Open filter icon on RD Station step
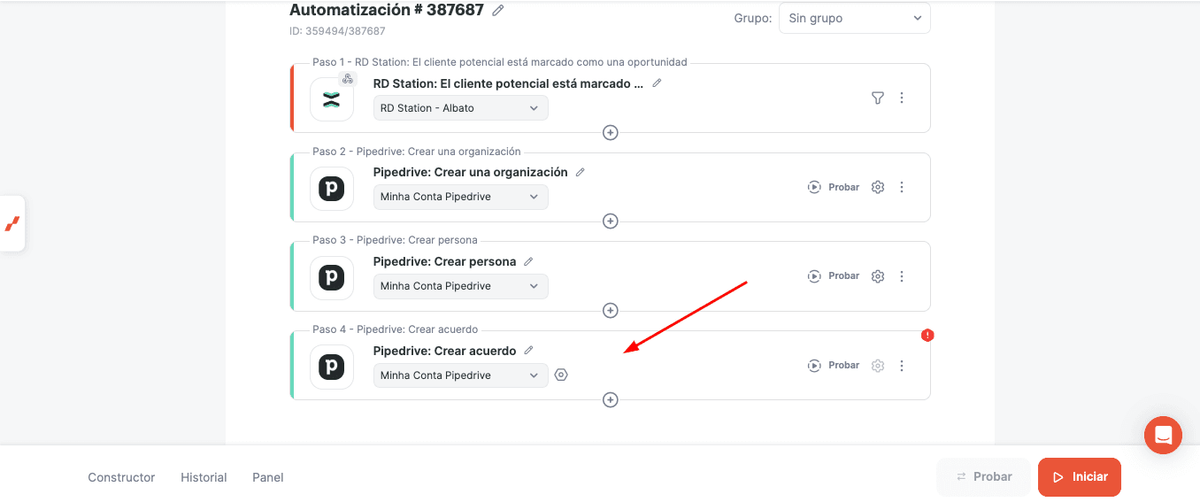1200x504 pixels. [x=877, y=98]
